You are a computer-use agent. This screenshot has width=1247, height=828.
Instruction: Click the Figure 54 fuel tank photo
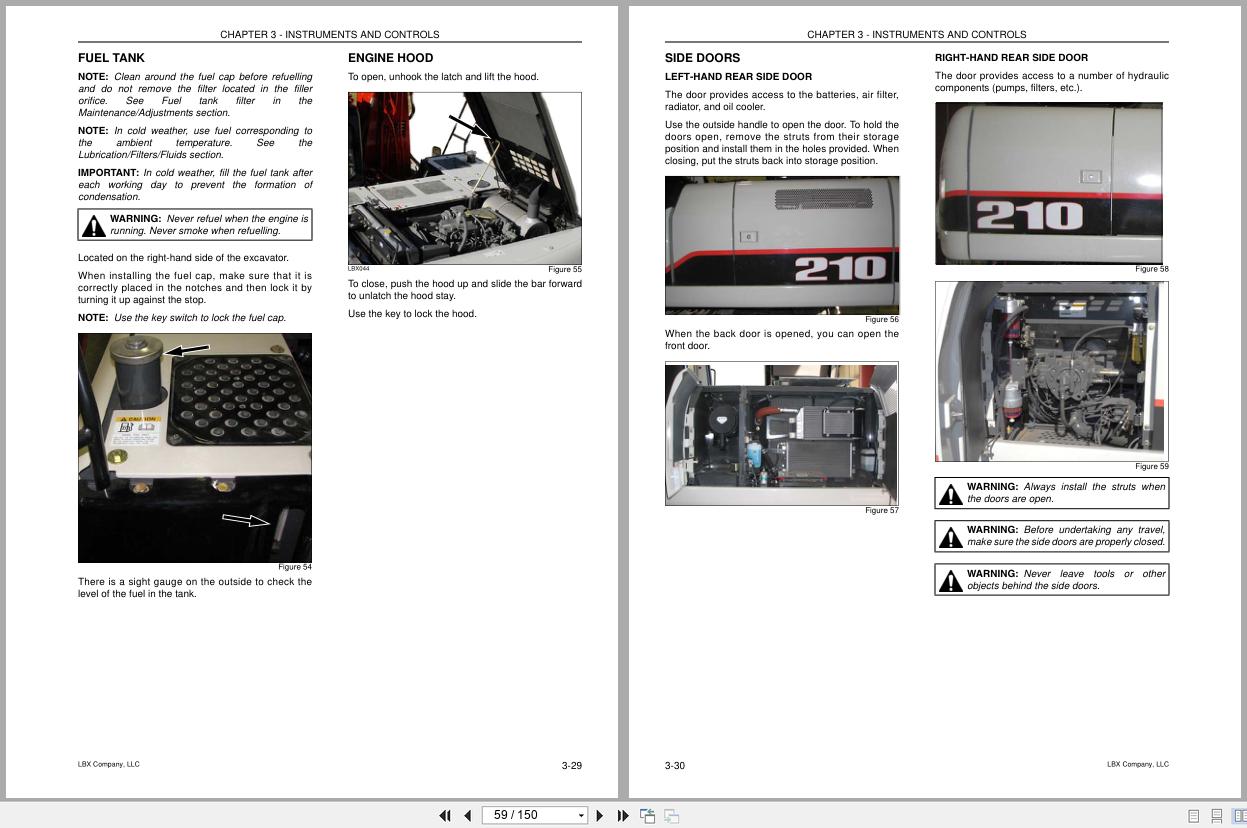(x=194, y=447)
